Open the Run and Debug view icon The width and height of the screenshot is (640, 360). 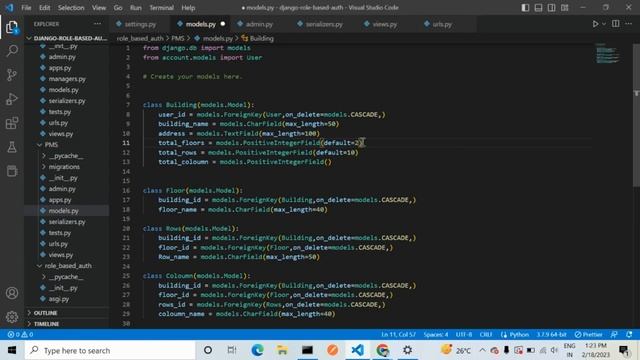point(12,99)
